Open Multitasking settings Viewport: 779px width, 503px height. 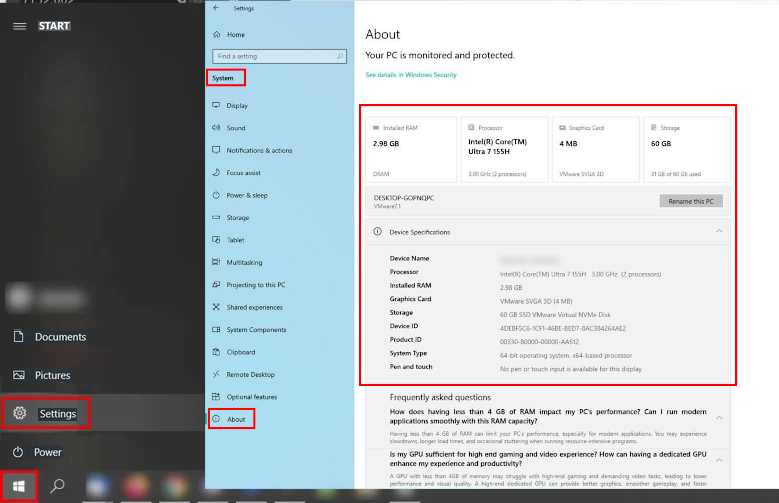pos(244,262)
